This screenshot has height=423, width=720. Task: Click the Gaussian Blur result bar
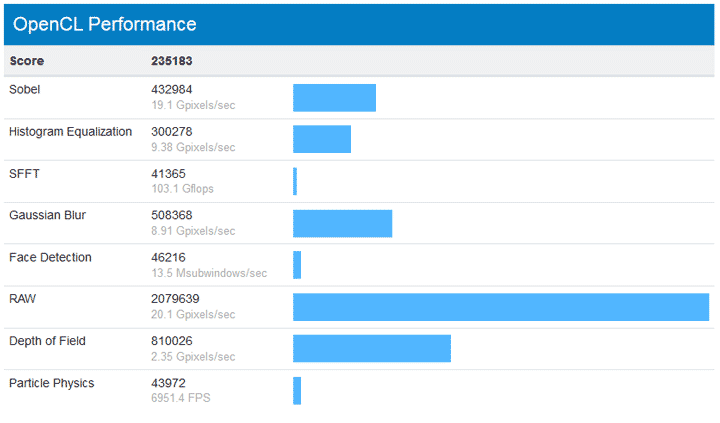pyautogui.click(x=343, y=224)
